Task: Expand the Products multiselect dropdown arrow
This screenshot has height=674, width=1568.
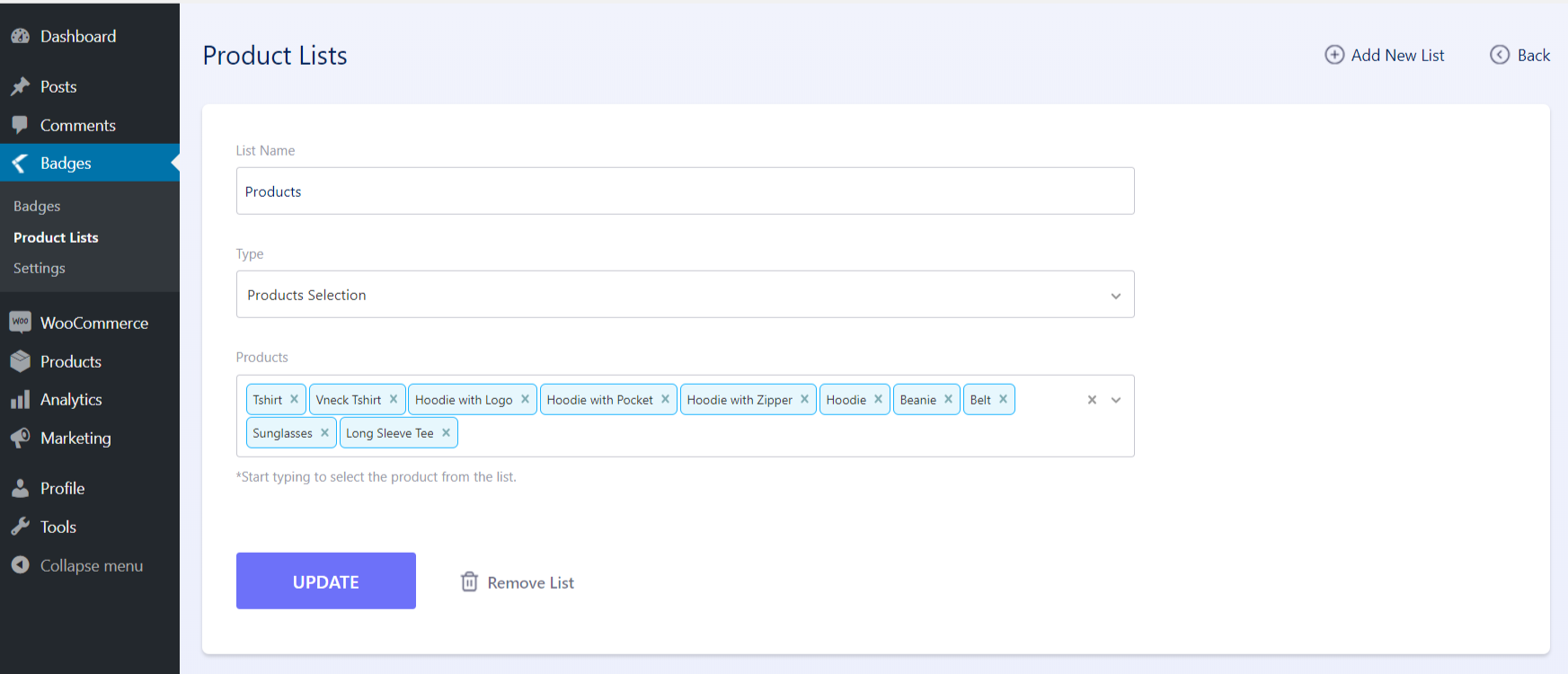Action: [x=1116, y=400]
